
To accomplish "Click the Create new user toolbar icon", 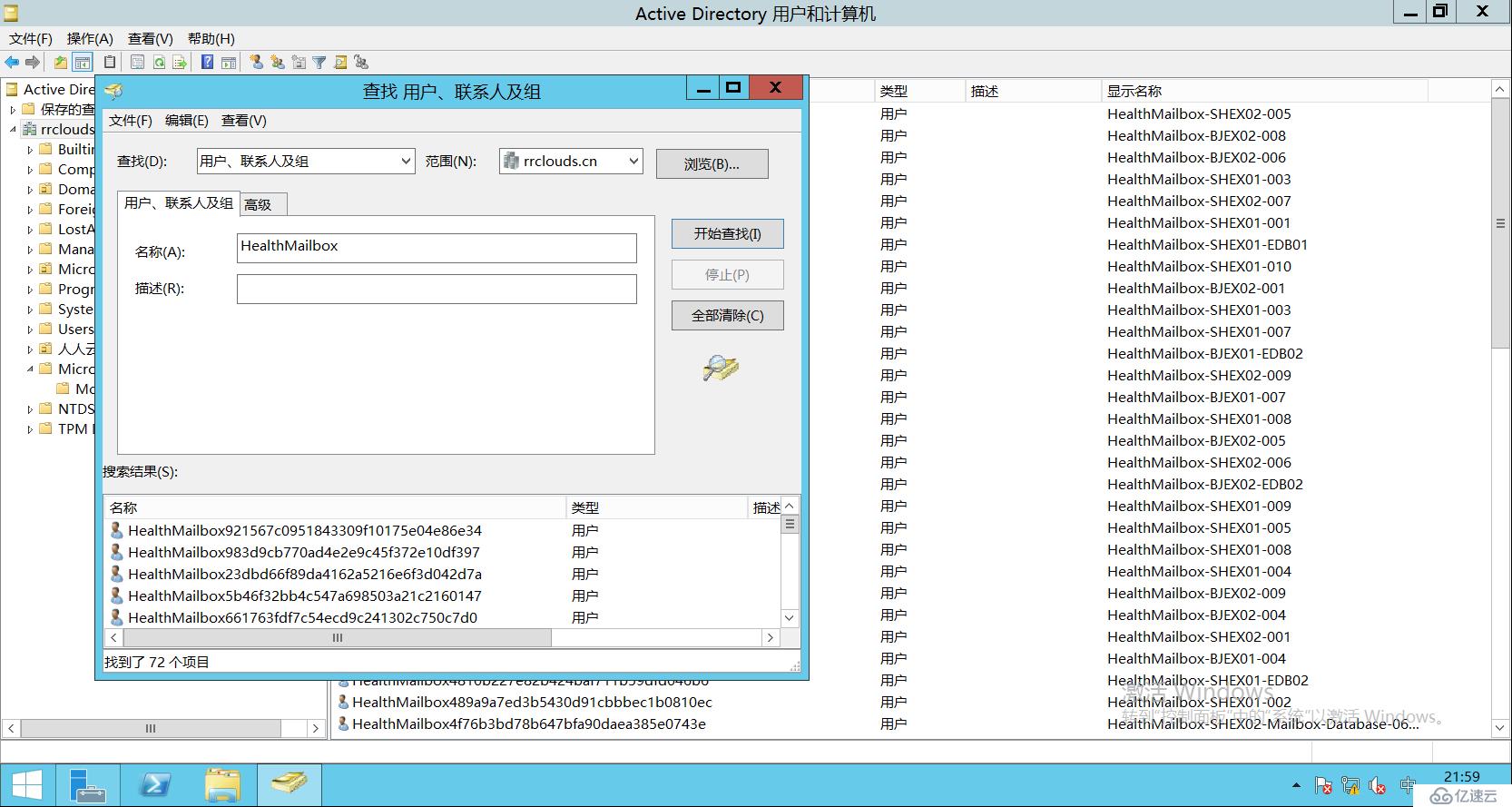I will (x=257, y=63).
